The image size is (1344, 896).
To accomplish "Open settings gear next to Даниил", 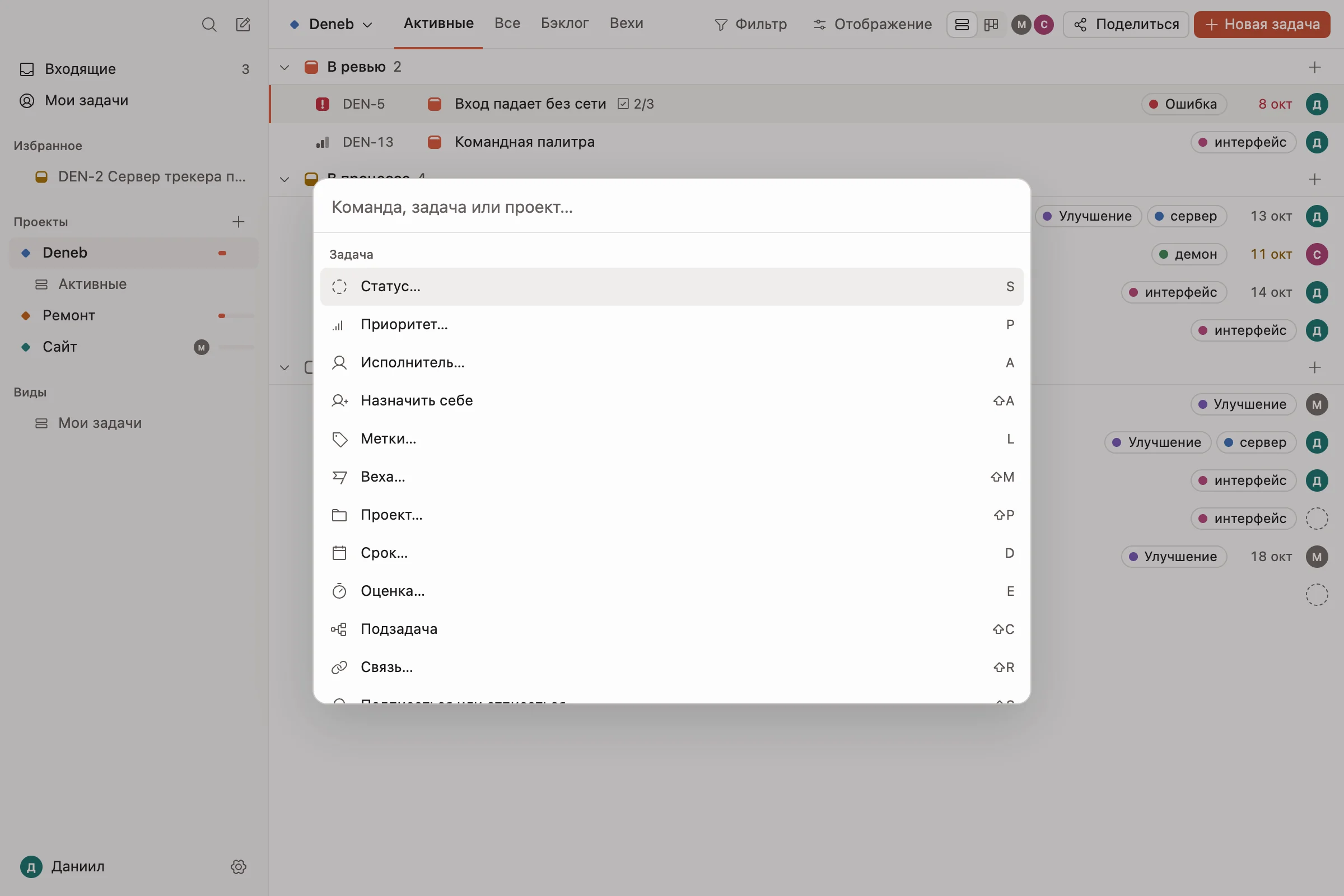I will coord(239,866).
